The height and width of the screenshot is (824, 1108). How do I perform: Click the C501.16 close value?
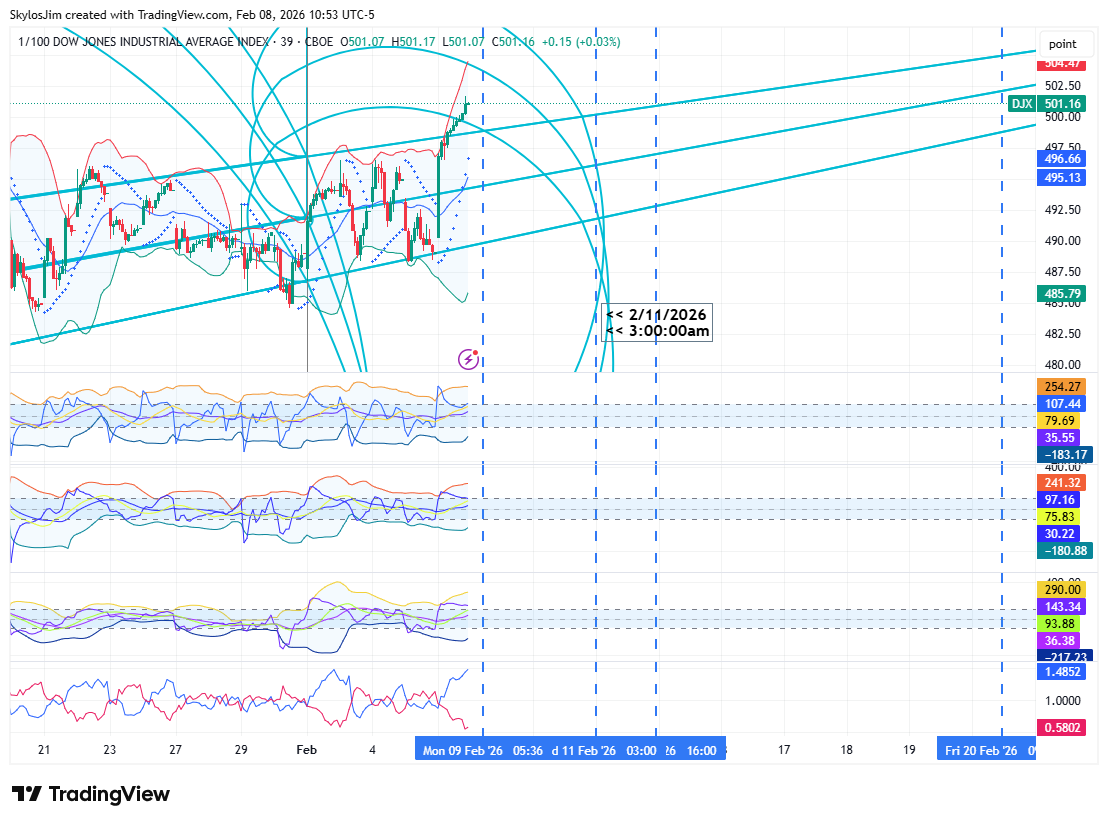tap(514, 42)
